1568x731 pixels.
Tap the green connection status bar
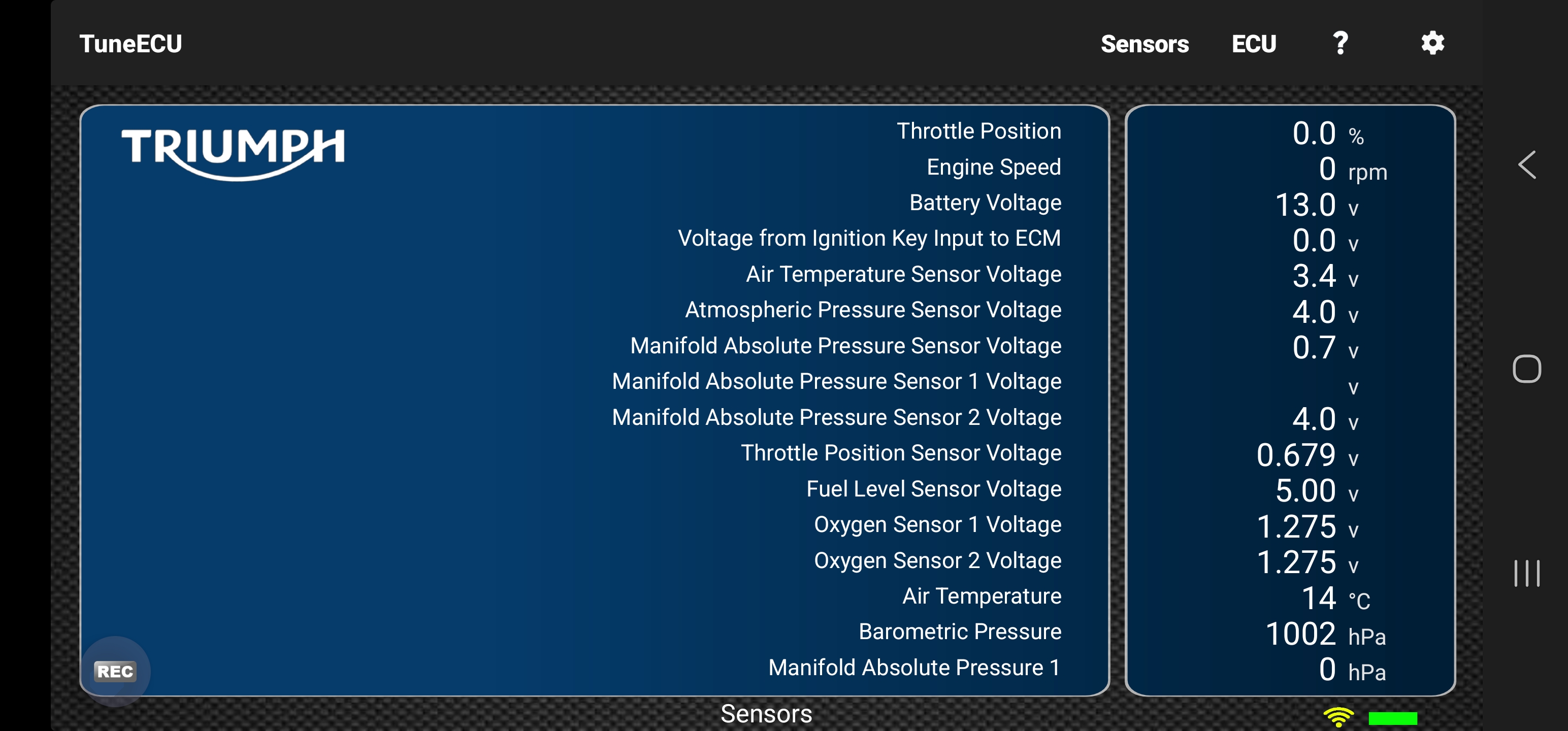(x=1393, y=718)
